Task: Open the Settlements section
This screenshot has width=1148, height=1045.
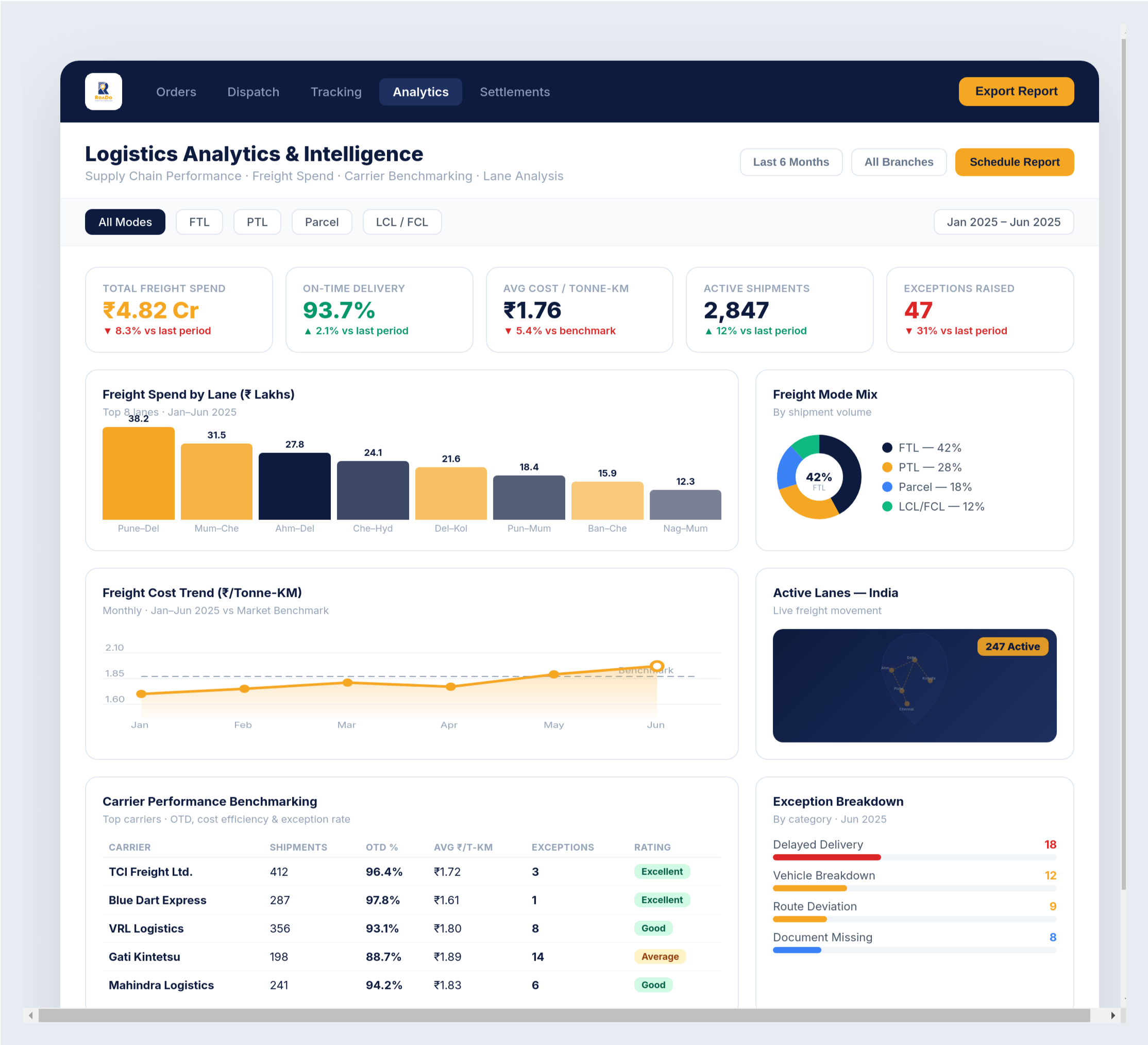Action: click(514, 92)
